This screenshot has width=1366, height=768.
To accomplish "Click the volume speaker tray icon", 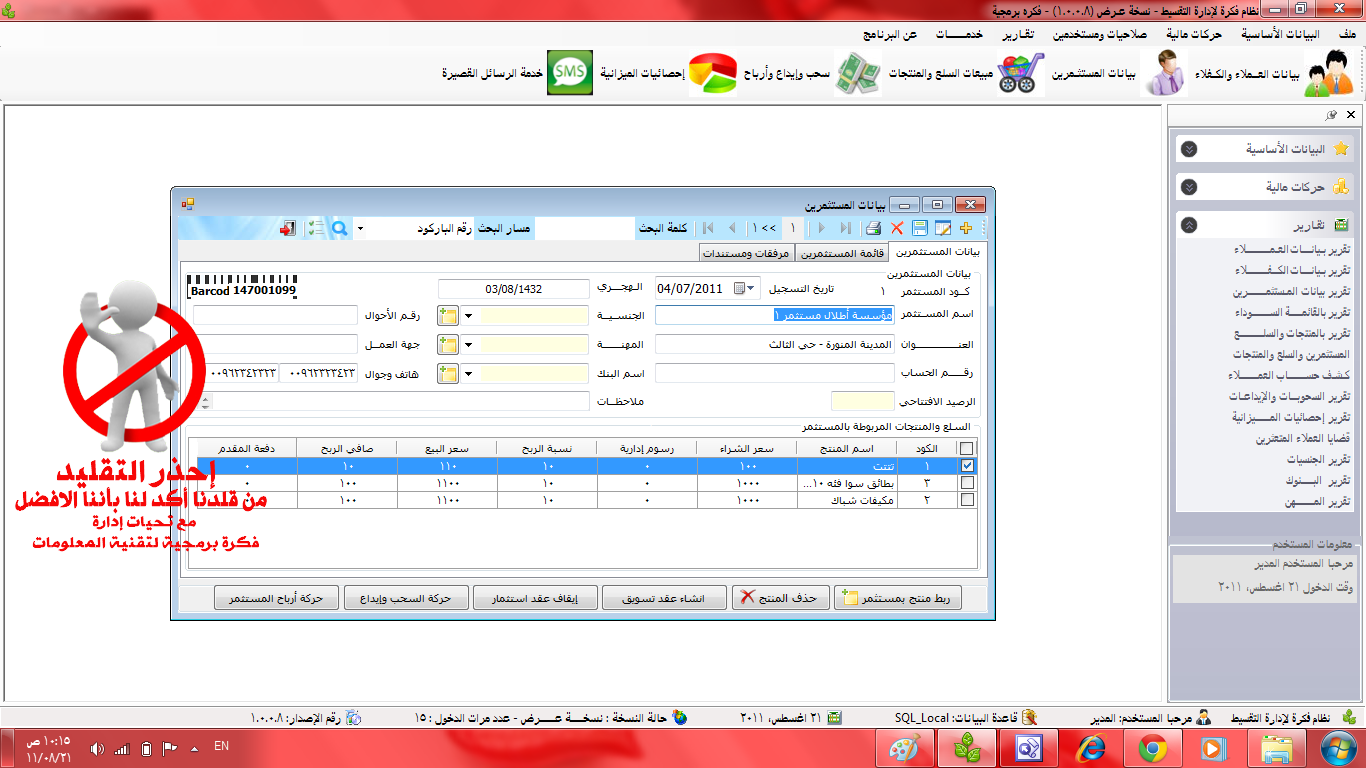I will pyautogui.click(x=97, y=748).
